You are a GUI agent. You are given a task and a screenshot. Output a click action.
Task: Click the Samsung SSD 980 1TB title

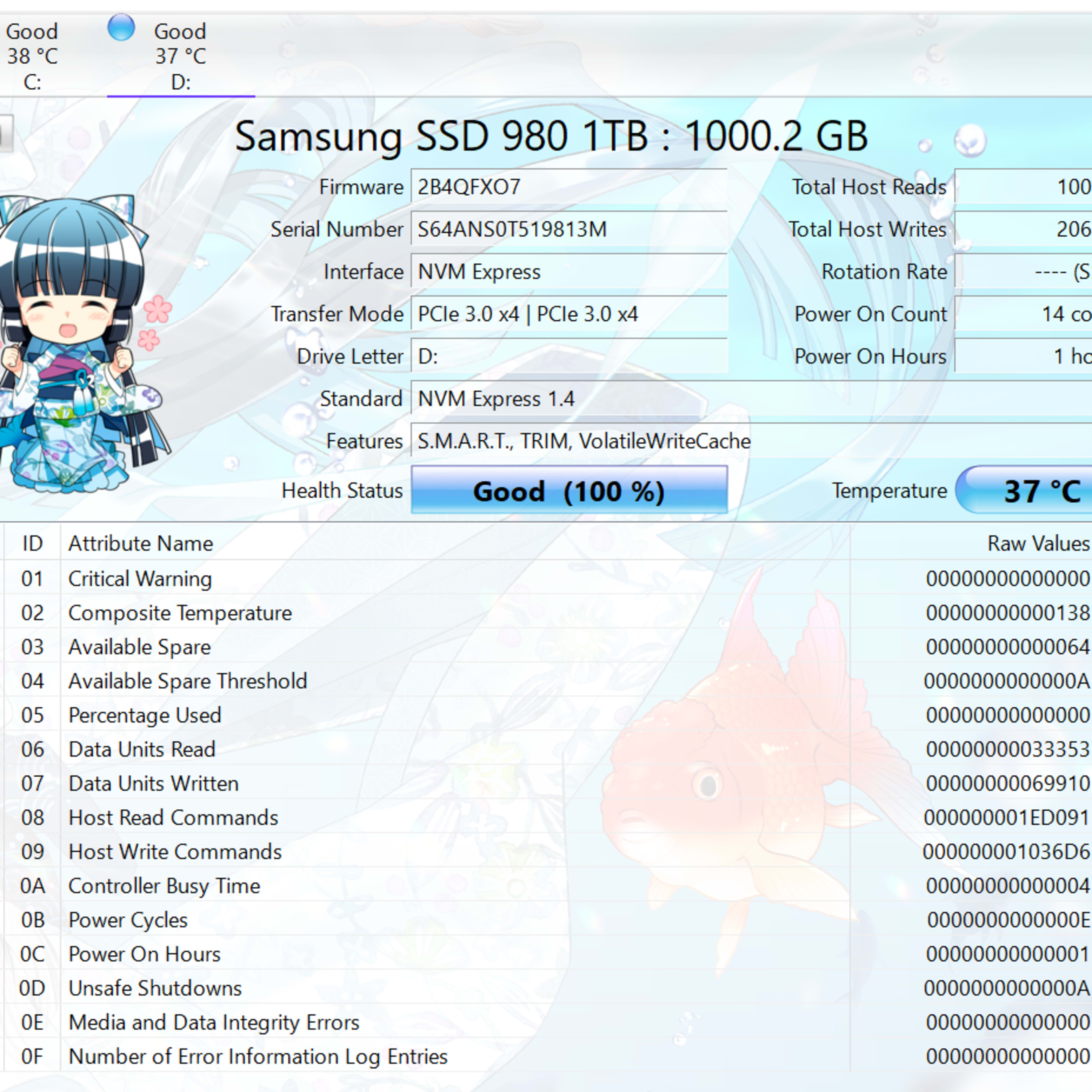(x=551, y=136)
